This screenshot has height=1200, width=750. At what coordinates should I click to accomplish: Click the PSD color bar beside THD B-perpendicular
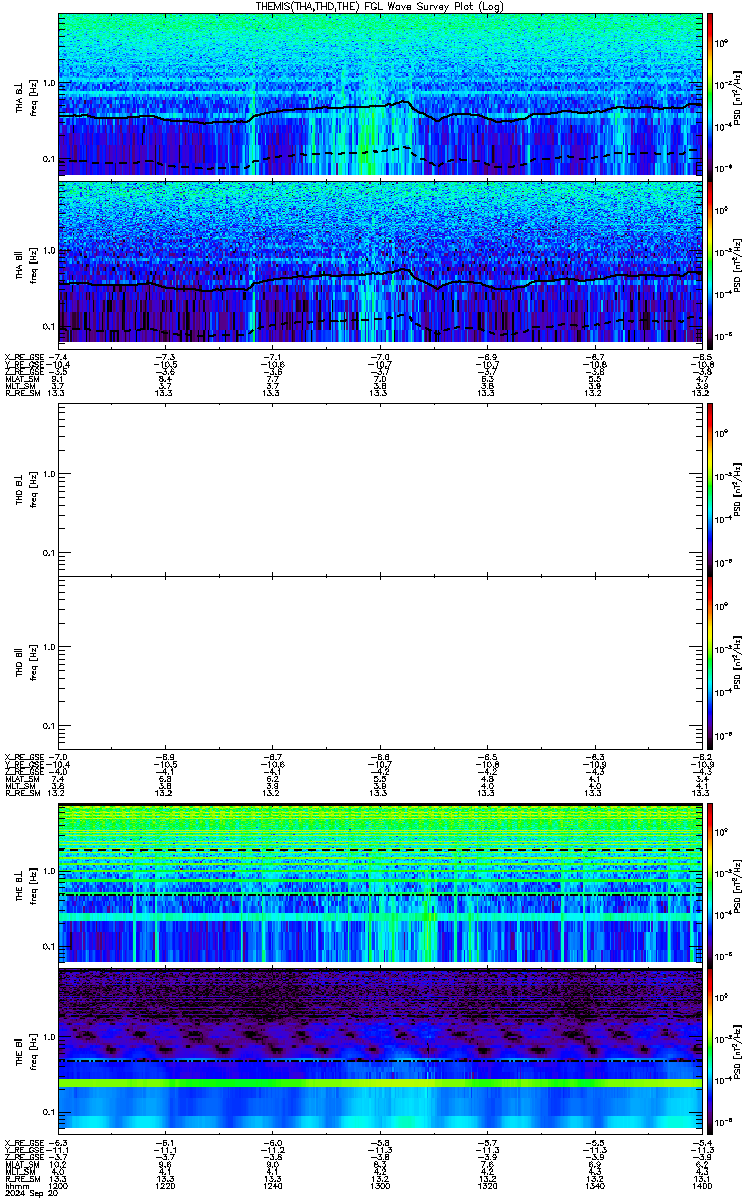tap(710, 488)
